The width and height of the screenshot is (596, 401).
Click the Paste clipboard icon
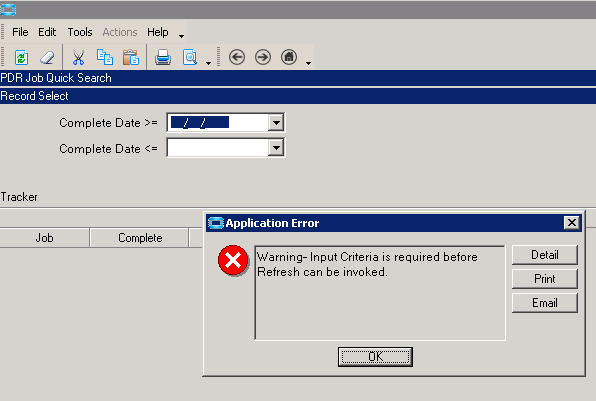pos(131,58)
